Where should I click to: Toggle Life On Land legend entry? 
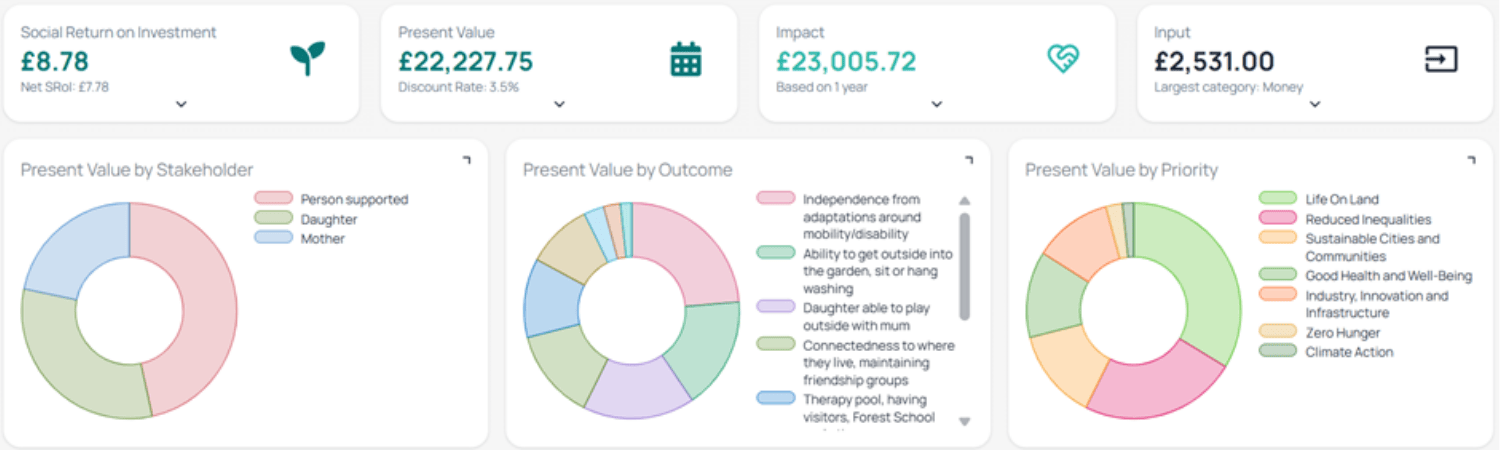(x=1341, y=199)
